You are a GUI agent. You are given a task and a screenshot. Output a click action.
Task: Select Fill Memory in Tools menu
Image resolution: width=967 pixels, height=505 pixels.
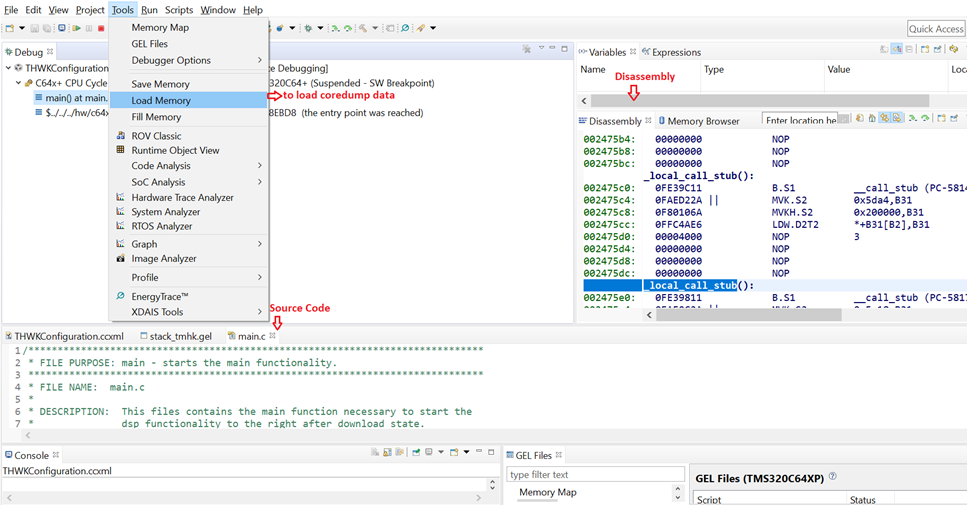(188, 117)
